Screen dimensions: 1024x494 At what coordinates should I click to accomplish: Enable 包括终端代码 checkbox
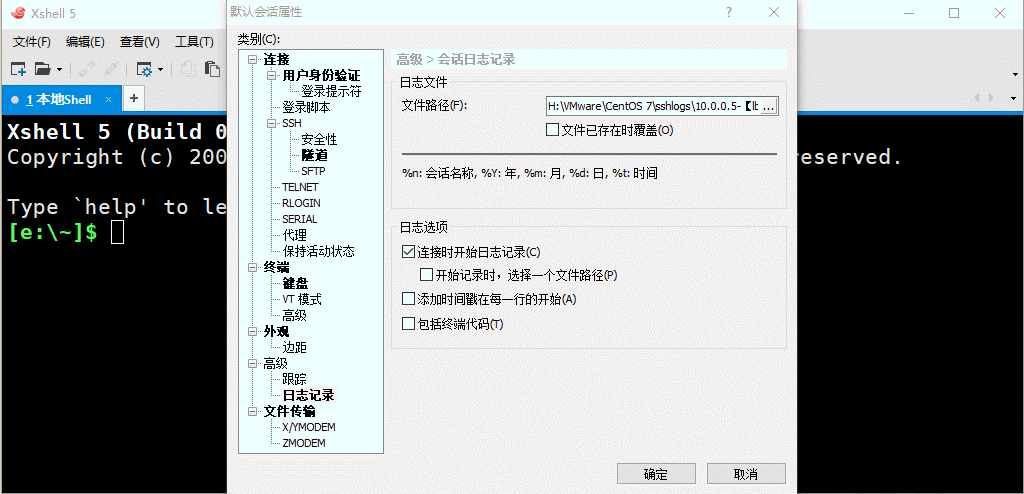pos(408,323)
